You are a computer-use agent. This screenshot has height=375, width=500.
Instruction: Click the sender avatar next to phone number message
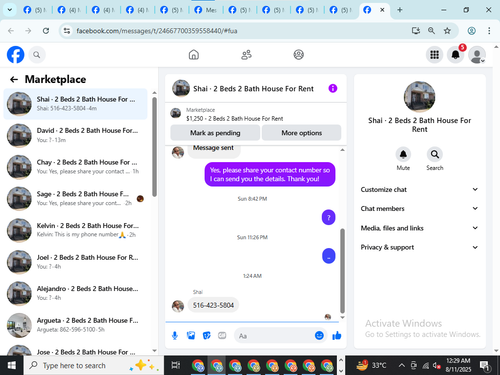178,306
